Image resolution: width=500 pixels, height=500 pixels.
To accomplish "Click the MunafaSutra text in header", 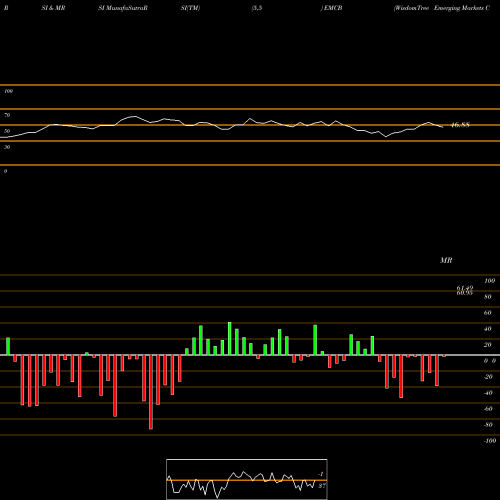I will [123, 8].
